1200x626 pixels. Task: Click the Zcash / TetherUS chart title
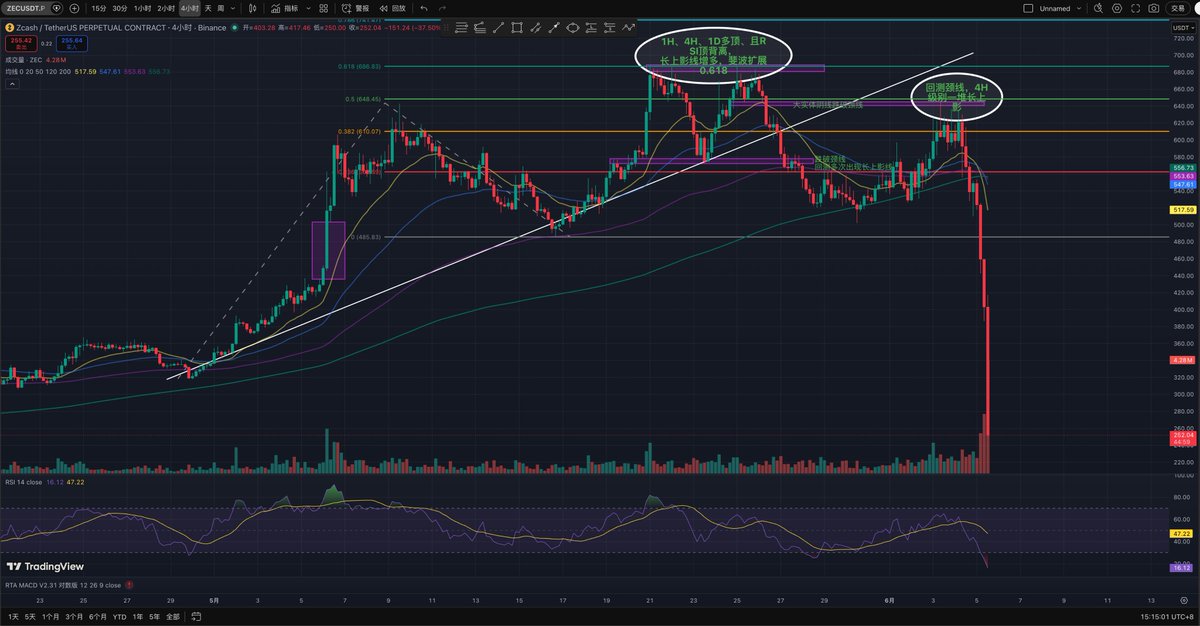coord(121,28)
